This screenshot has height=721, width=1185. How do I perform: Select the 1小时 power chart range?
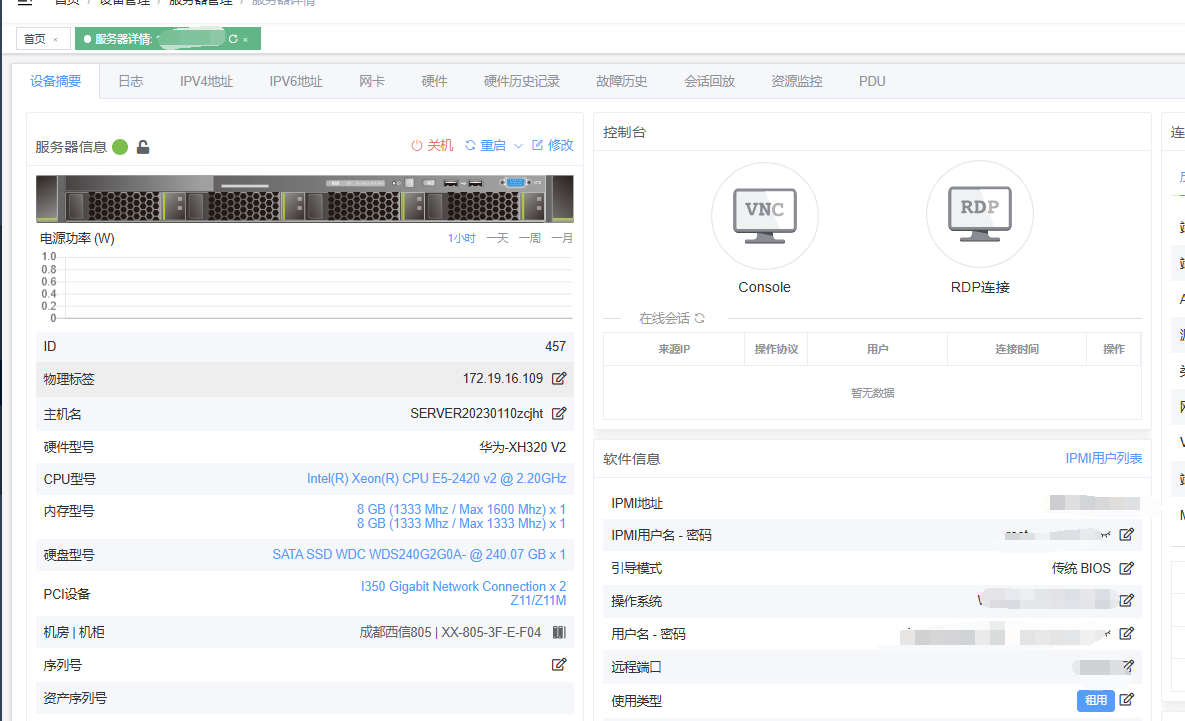461,238
